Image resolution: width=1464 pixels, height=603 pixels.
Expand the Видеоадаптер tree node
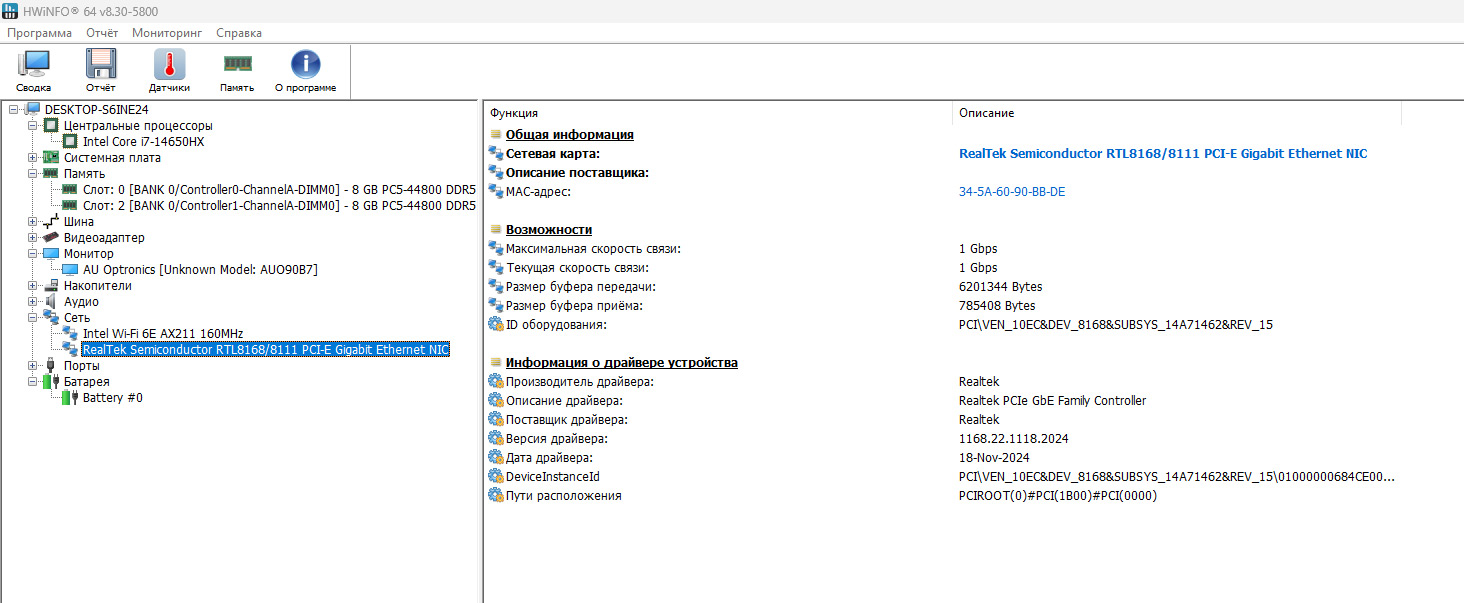coord(33,238)
